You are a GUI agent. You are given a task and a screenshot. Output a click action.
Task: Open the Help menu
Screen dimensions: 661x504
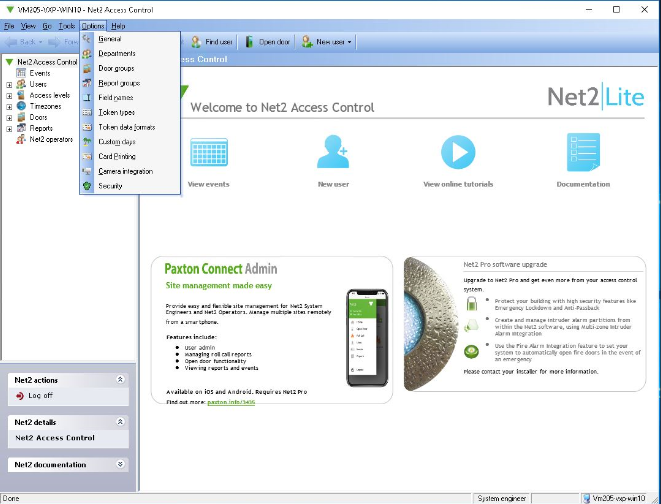coord(118,26)
